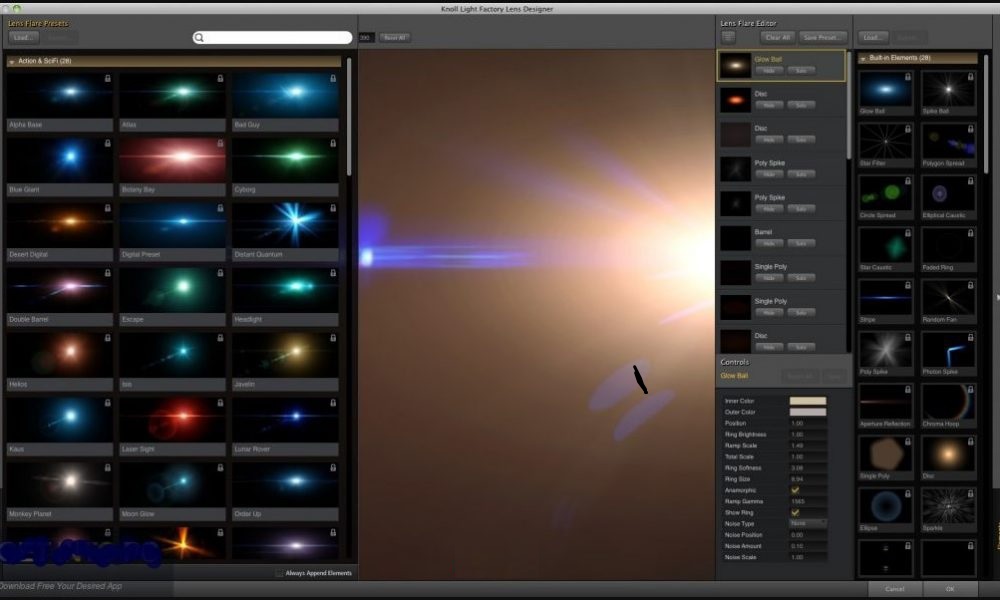This screenshot has width=1000, height=600.
Task: Add the Spike Ball built-in element
Action: click(x=948, y=89)
